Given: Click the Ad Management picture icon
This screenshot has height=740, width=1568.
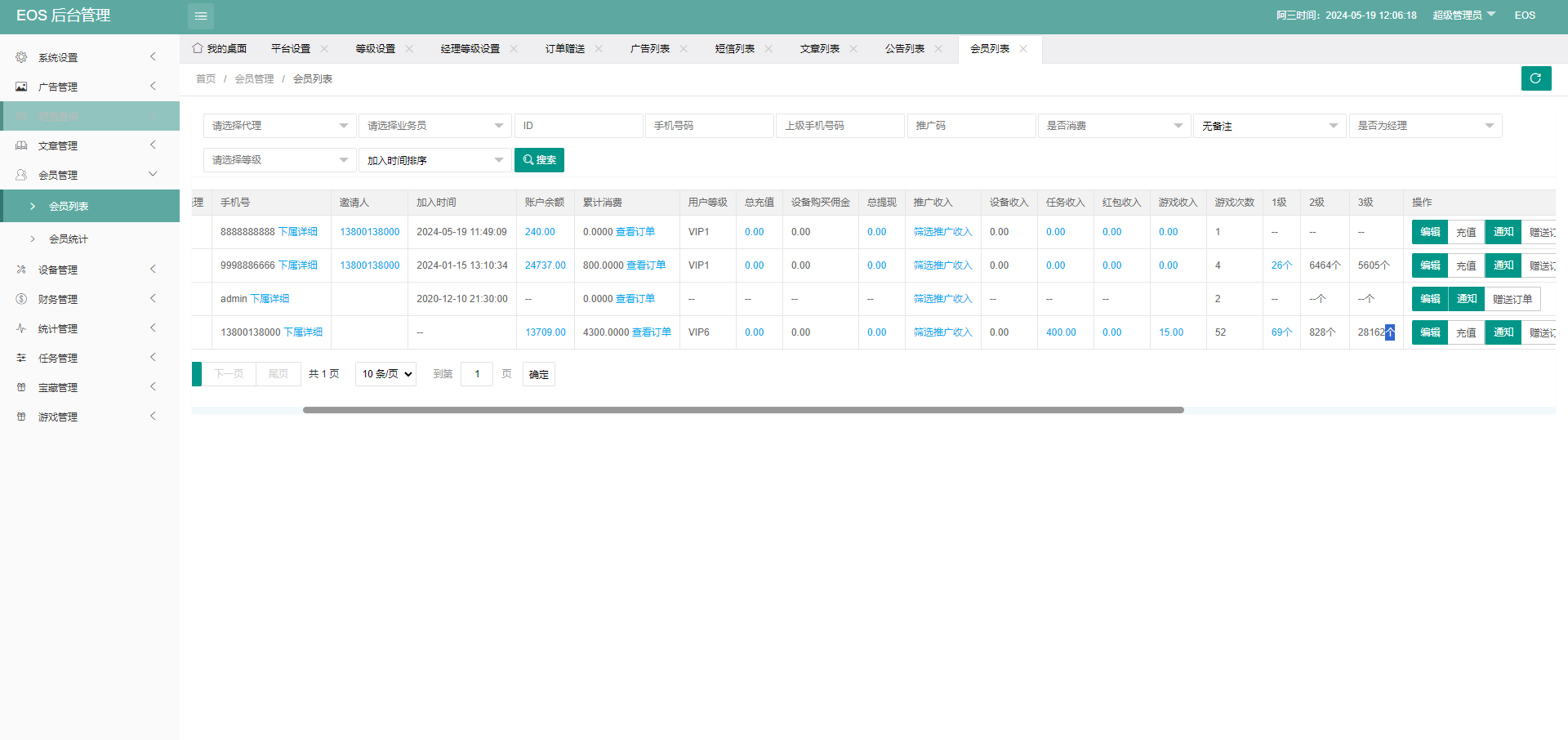Looking at the screenshot, I should point(21,87).
